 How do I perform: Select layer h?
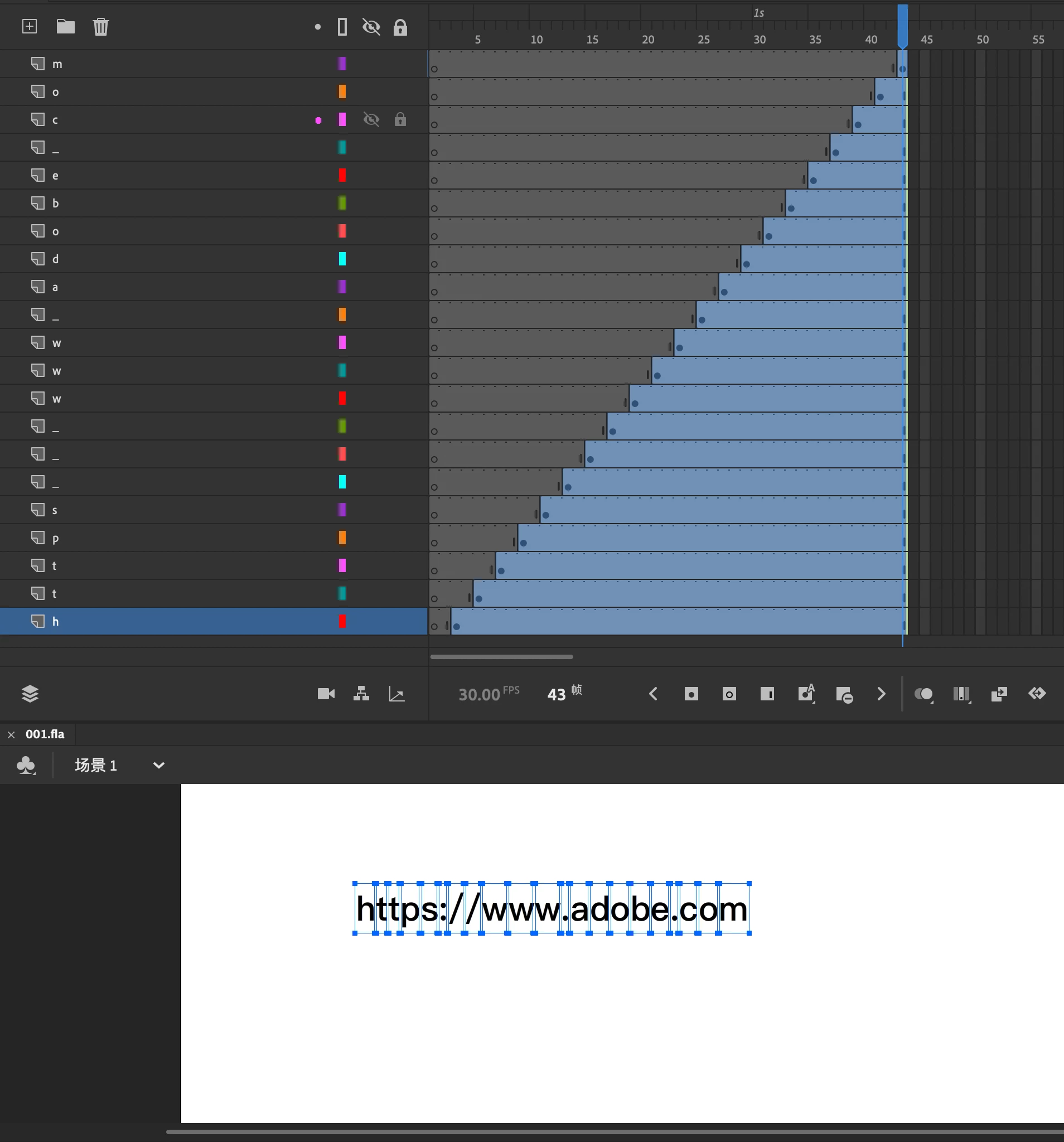(214, 621)
